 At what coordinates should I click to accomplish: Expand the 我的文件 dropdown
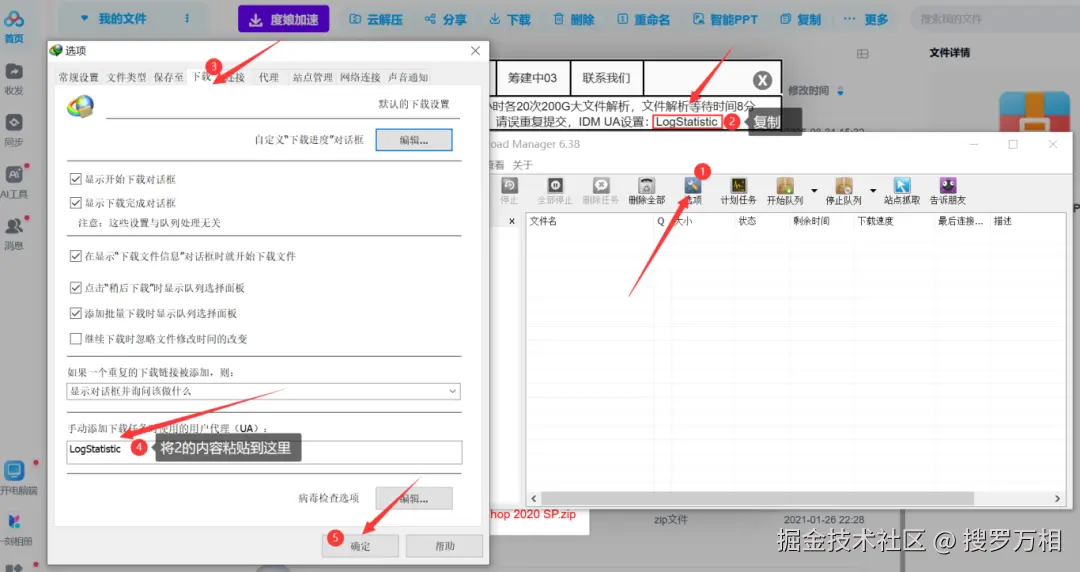point(85,19)
